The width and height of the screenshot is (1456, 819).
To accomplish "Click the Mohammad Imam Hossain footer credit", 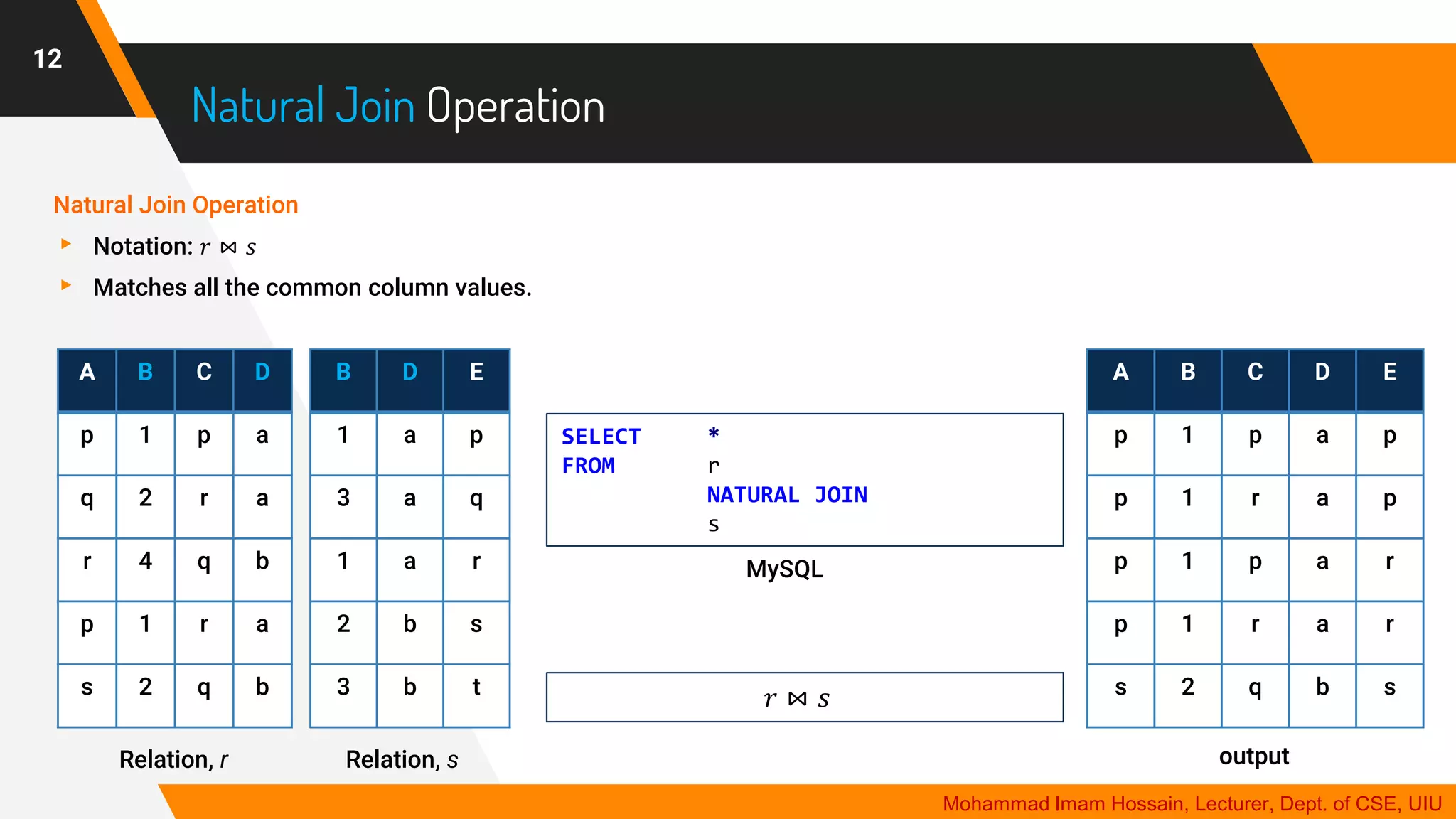I will (1192, 804).
